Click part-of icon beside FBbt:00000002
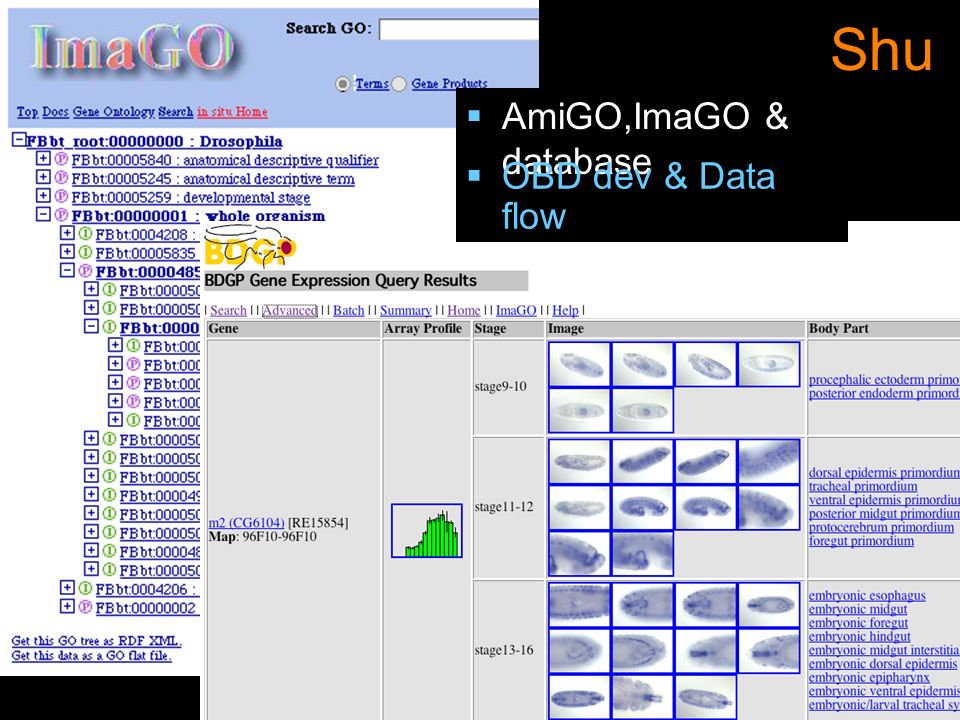The width and height of the screenshot is (960, 720). [85, 607]
